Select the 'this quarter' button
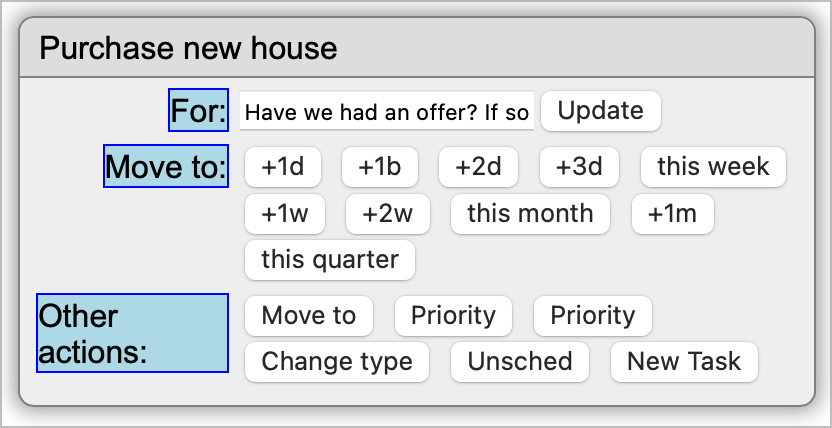 point(330,260)
